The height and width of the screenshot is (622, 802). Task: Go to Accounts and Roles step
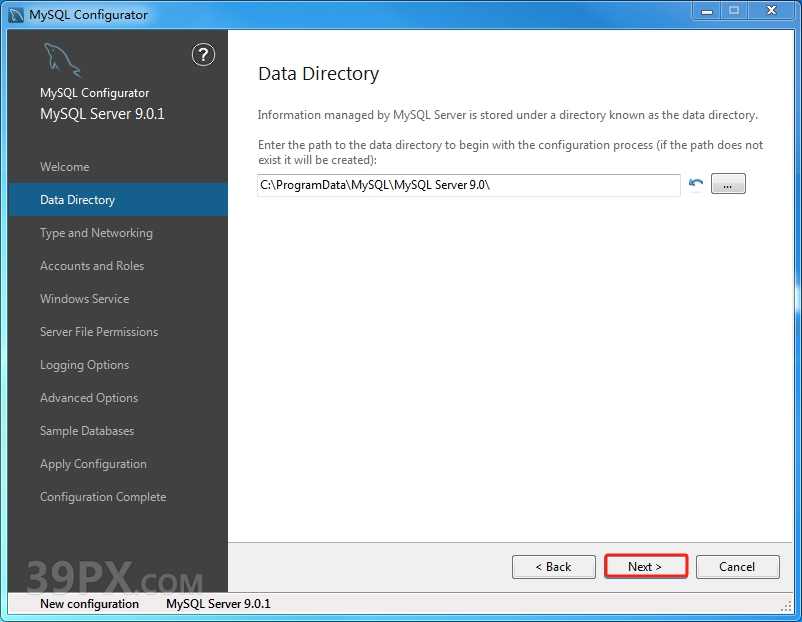tap(92, 266)
